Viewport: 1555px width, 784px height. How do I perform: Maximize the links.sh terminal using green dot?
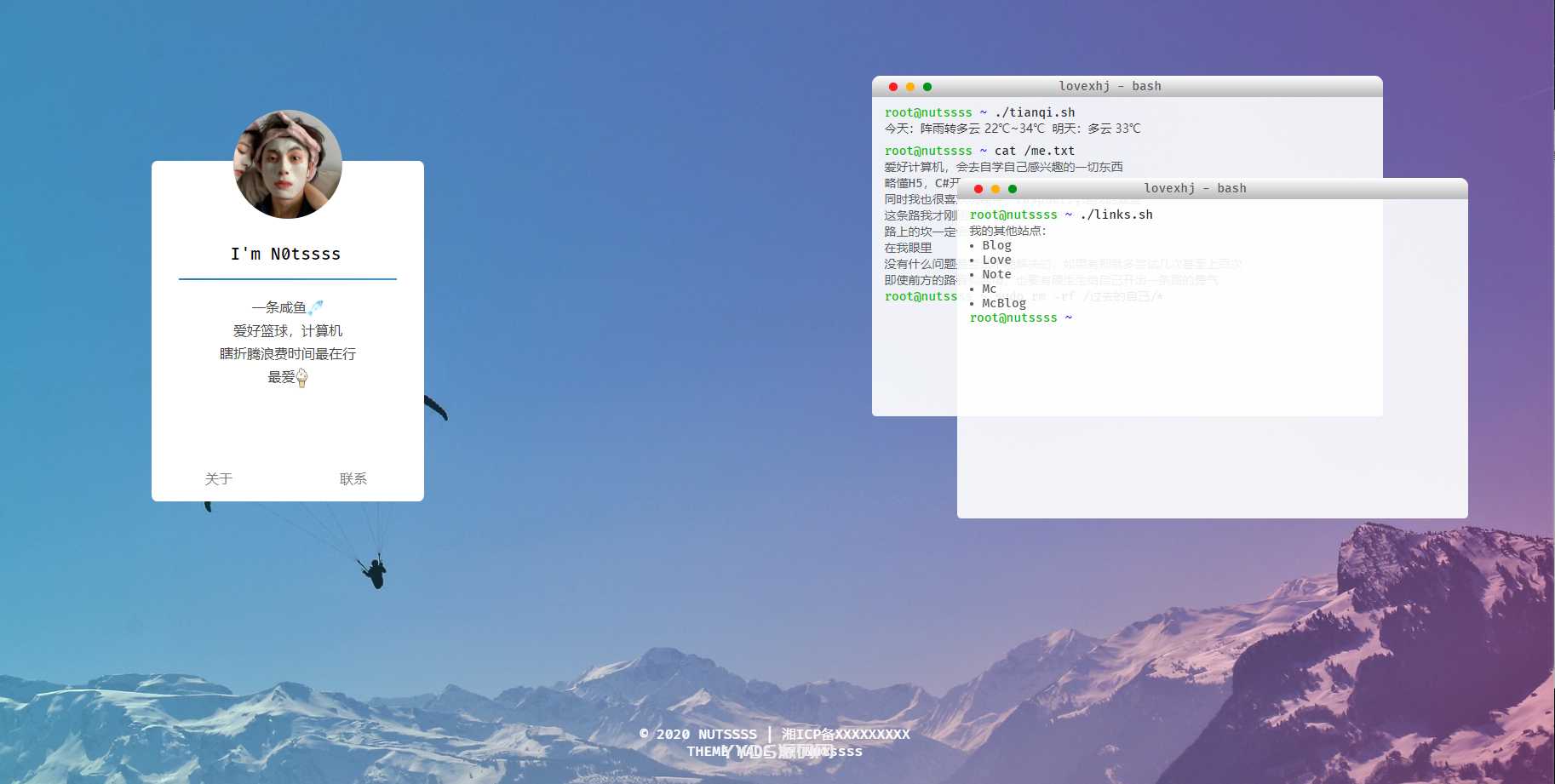click(x=1013, y=189)
